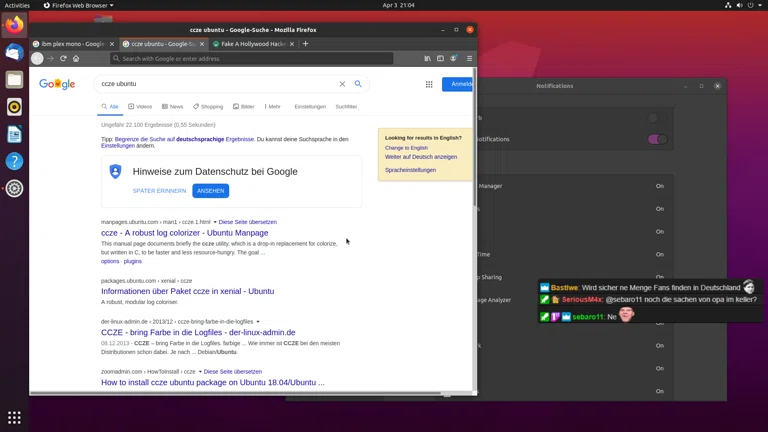Open the Google apps grid
Viewport: 768px width, 432px height.
(x=429, y=84)
